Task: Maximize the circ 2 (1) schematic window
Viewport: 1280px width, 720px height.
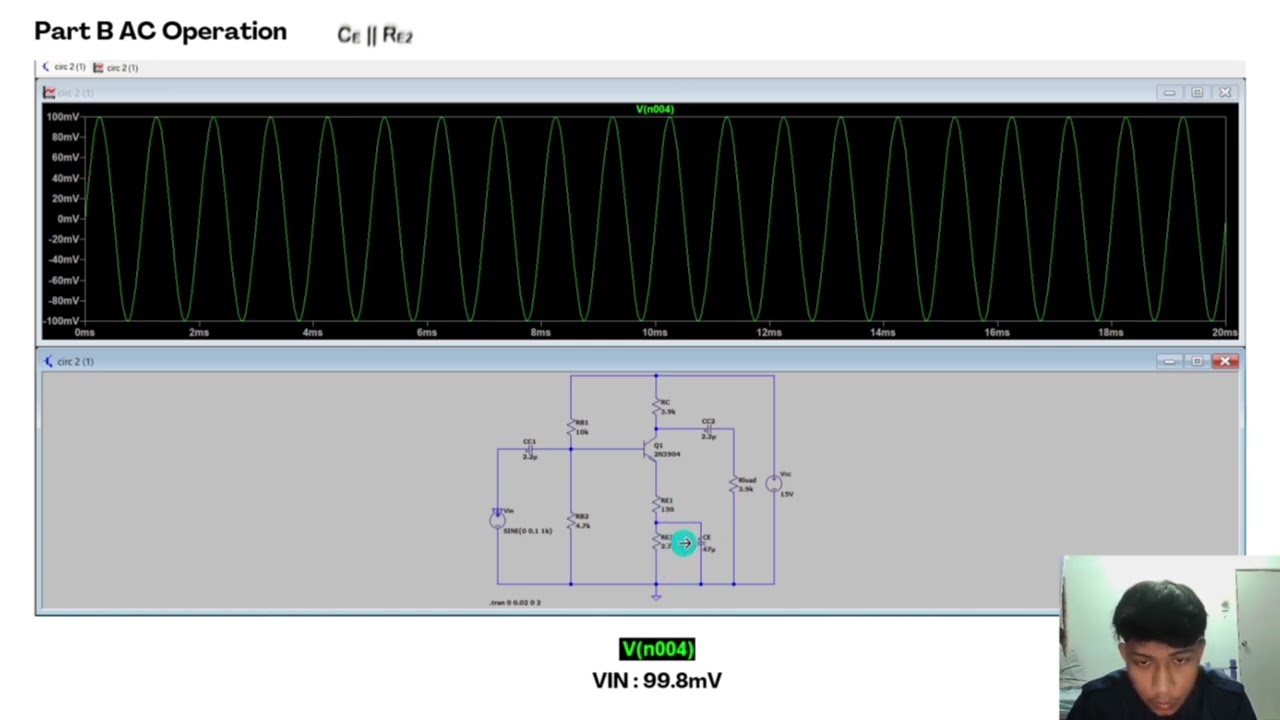Action: 1197,361
